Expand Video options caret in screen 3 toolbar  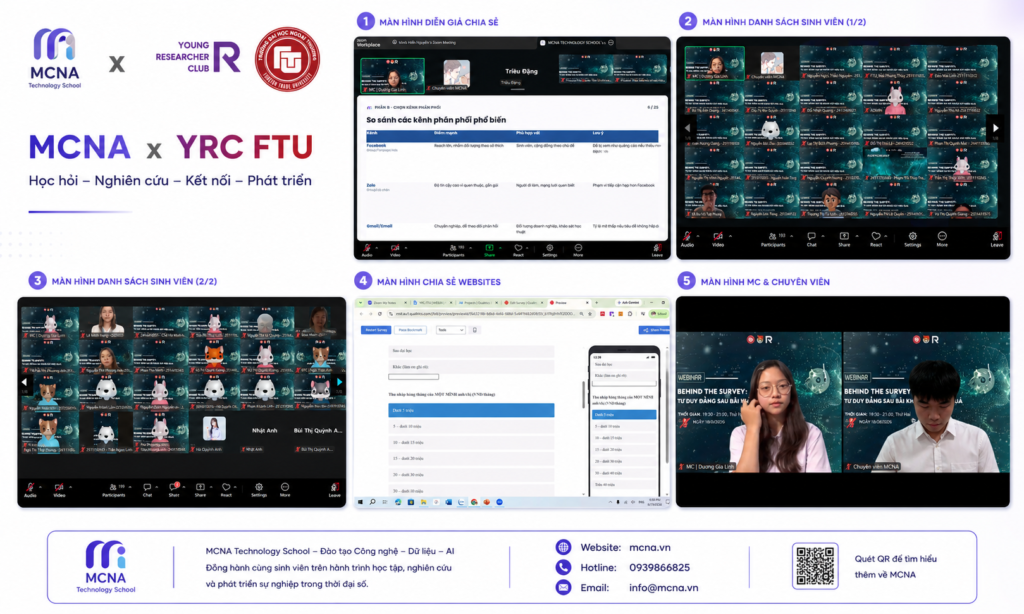pos(71,487)
